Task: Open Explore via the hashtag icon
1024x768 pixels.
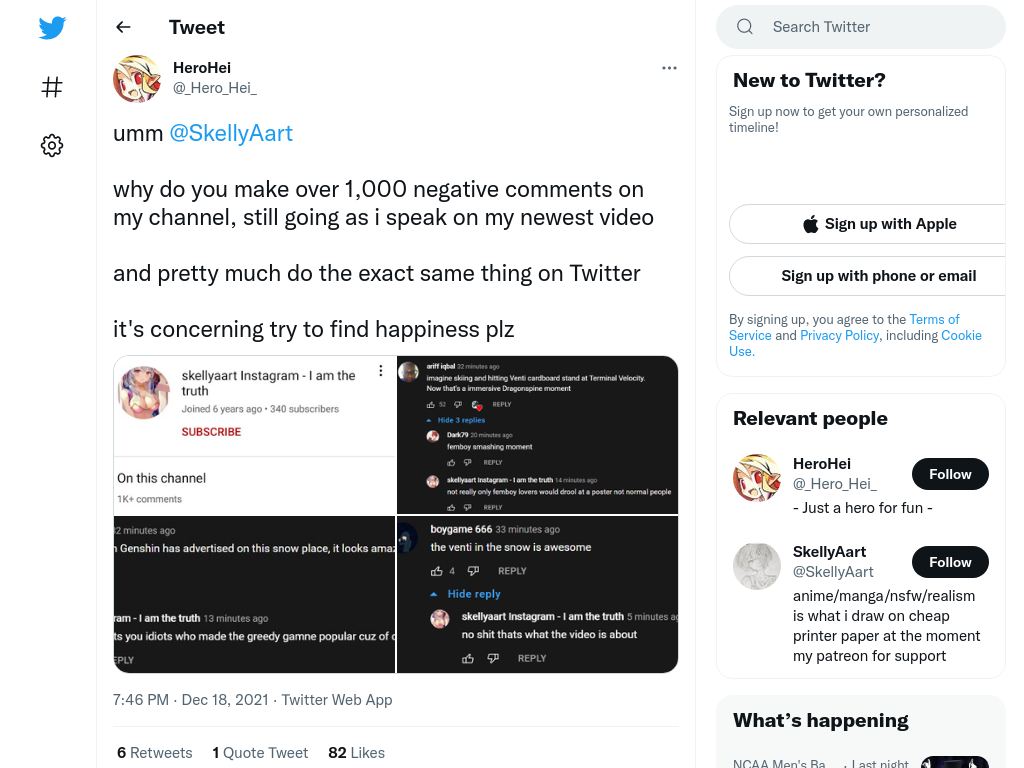Action: [52, 87]
